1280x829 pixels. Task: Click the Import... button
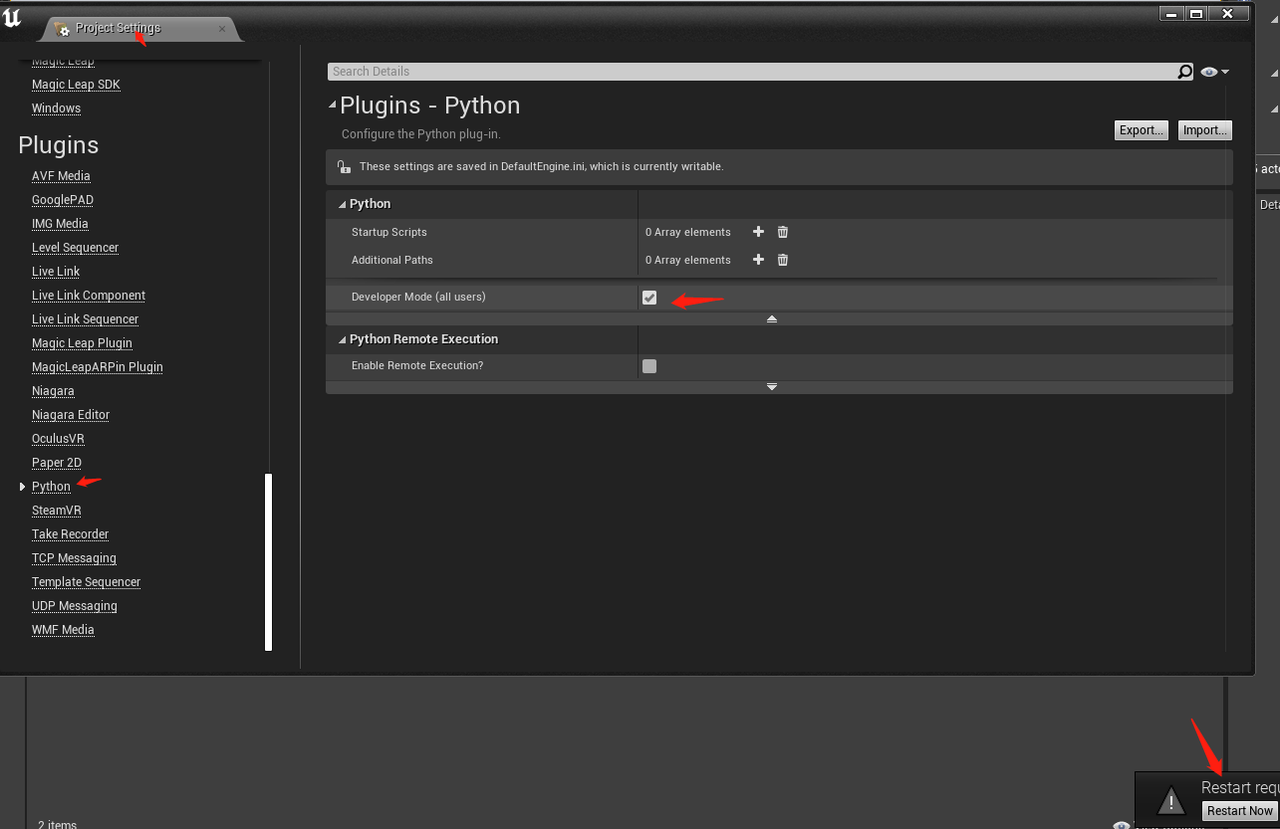[1204, 130]
